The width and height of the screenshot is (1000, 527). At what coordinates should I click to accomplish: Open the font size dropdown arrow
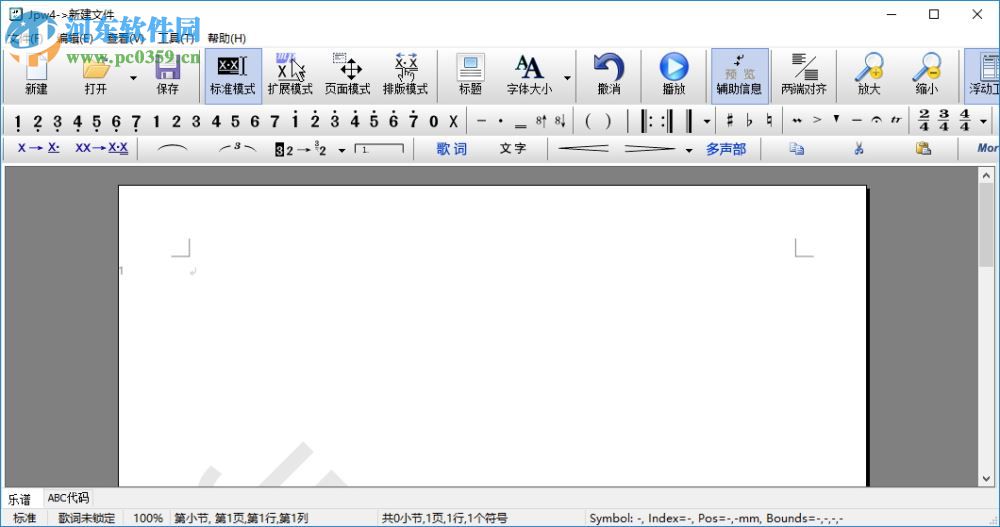click(567, 78)
